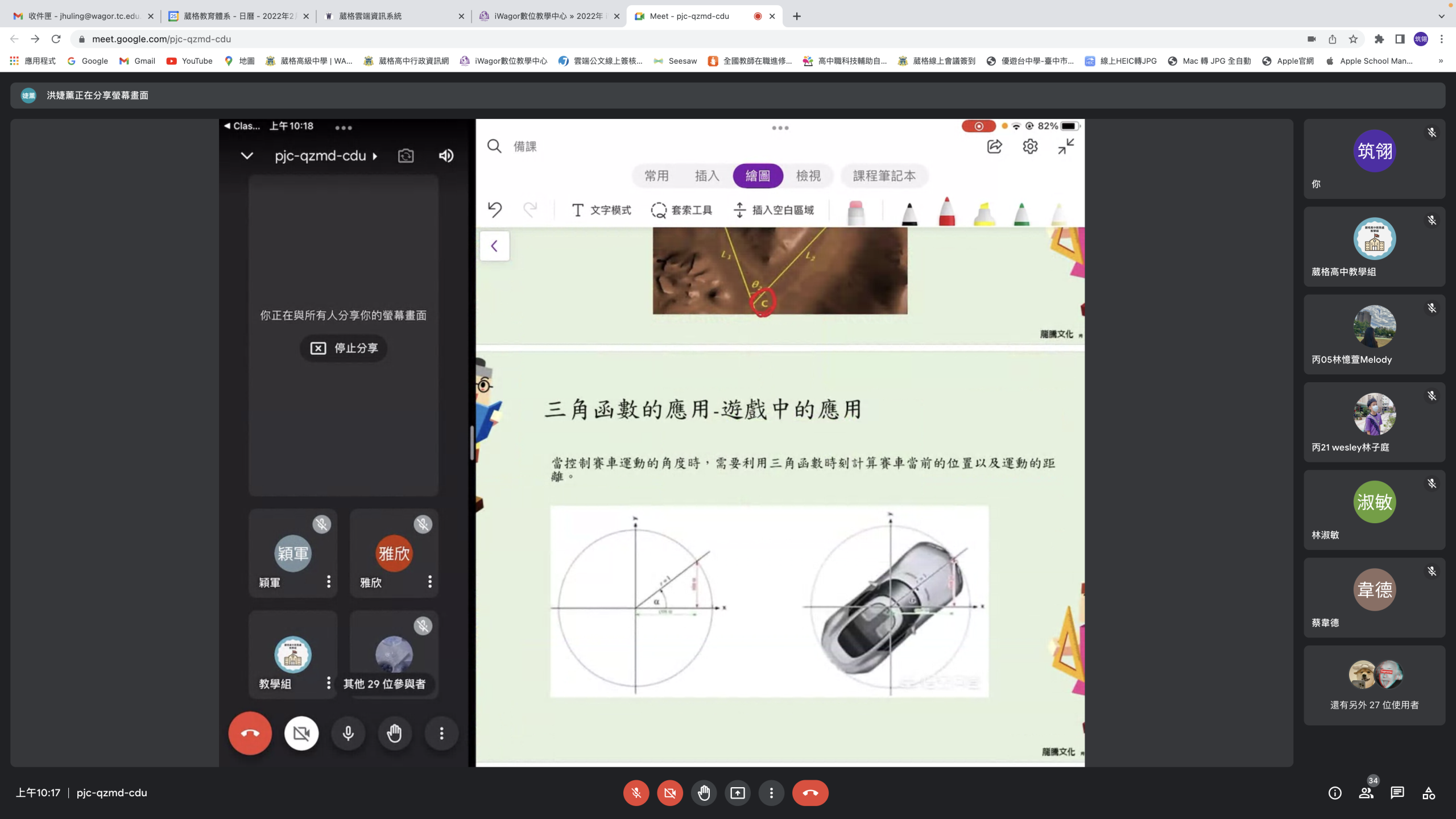Image resolution: width=1456 pixels, height=819 pixels.
Task: Collapse phone call view with down chevron
Action: click(247, 156)
